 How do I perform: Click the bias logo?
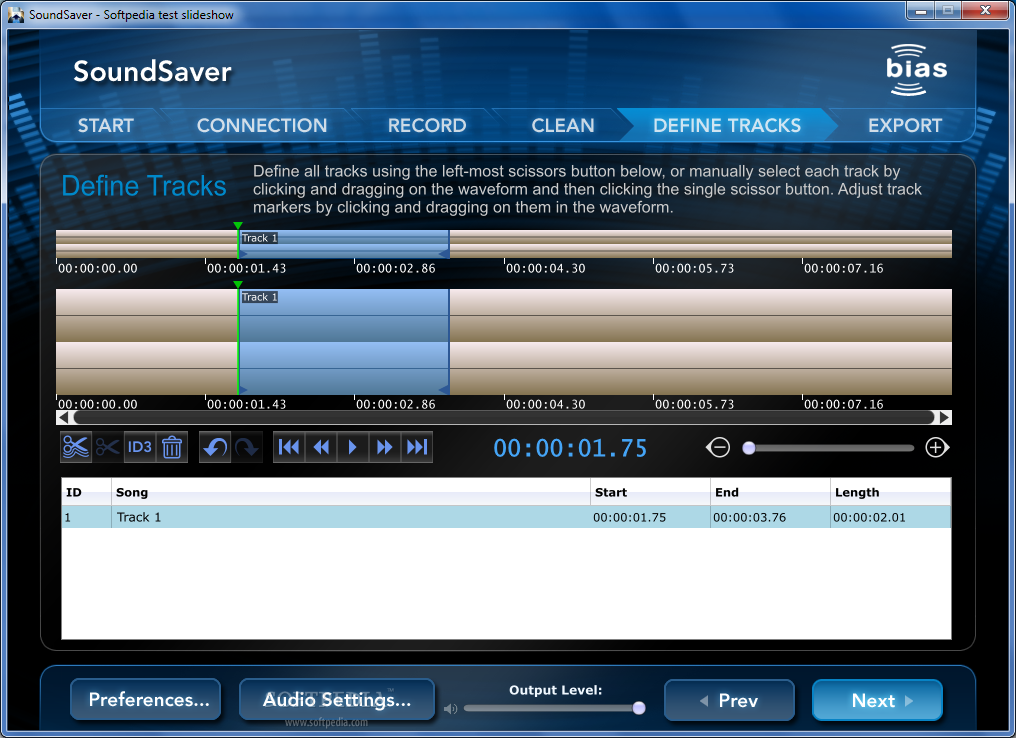(x=917, y=69)
